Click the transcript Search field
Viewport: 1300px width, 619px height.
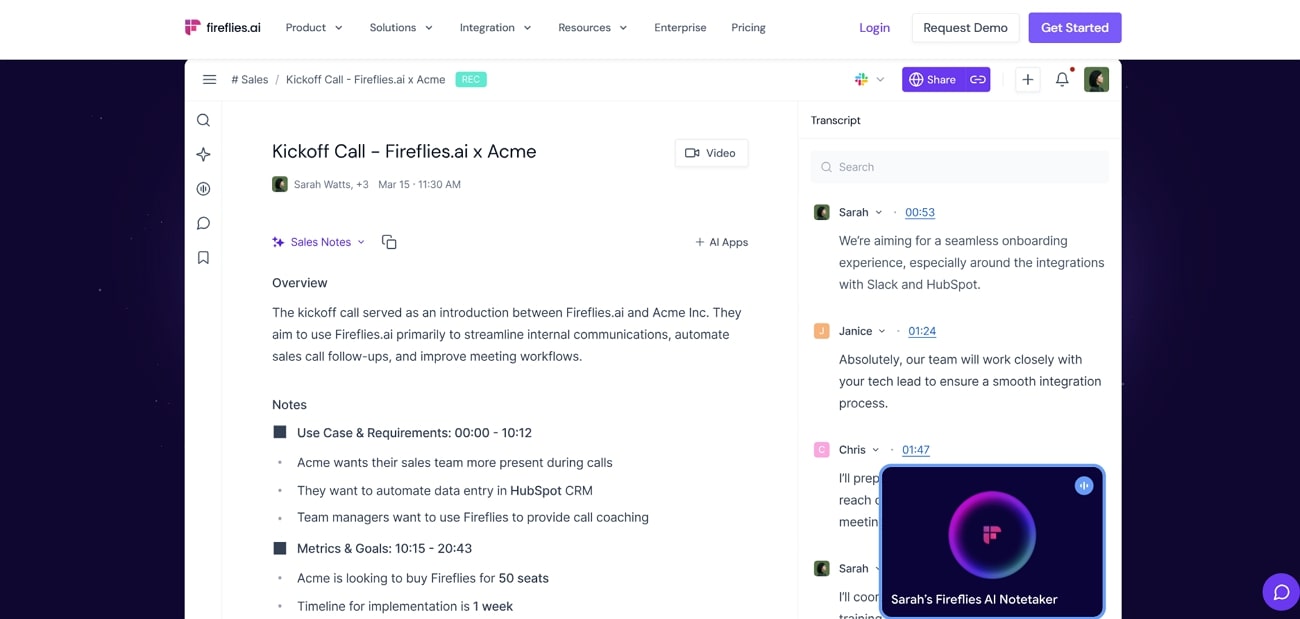click(958, 166)
